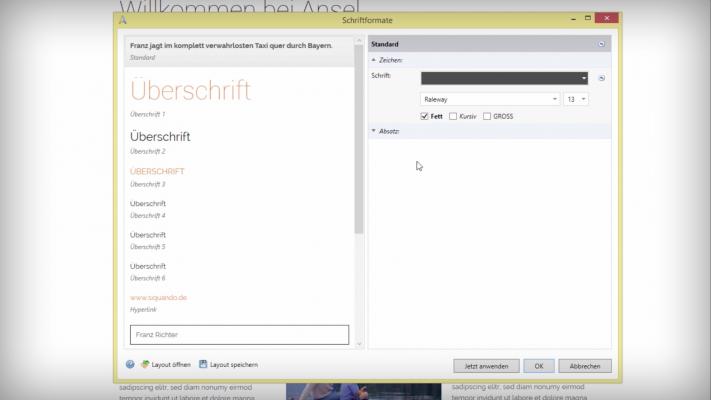This screenshot has height=400, width=711.
Task: Click the Layout öffnen folder icon
Action: [145, 365]
